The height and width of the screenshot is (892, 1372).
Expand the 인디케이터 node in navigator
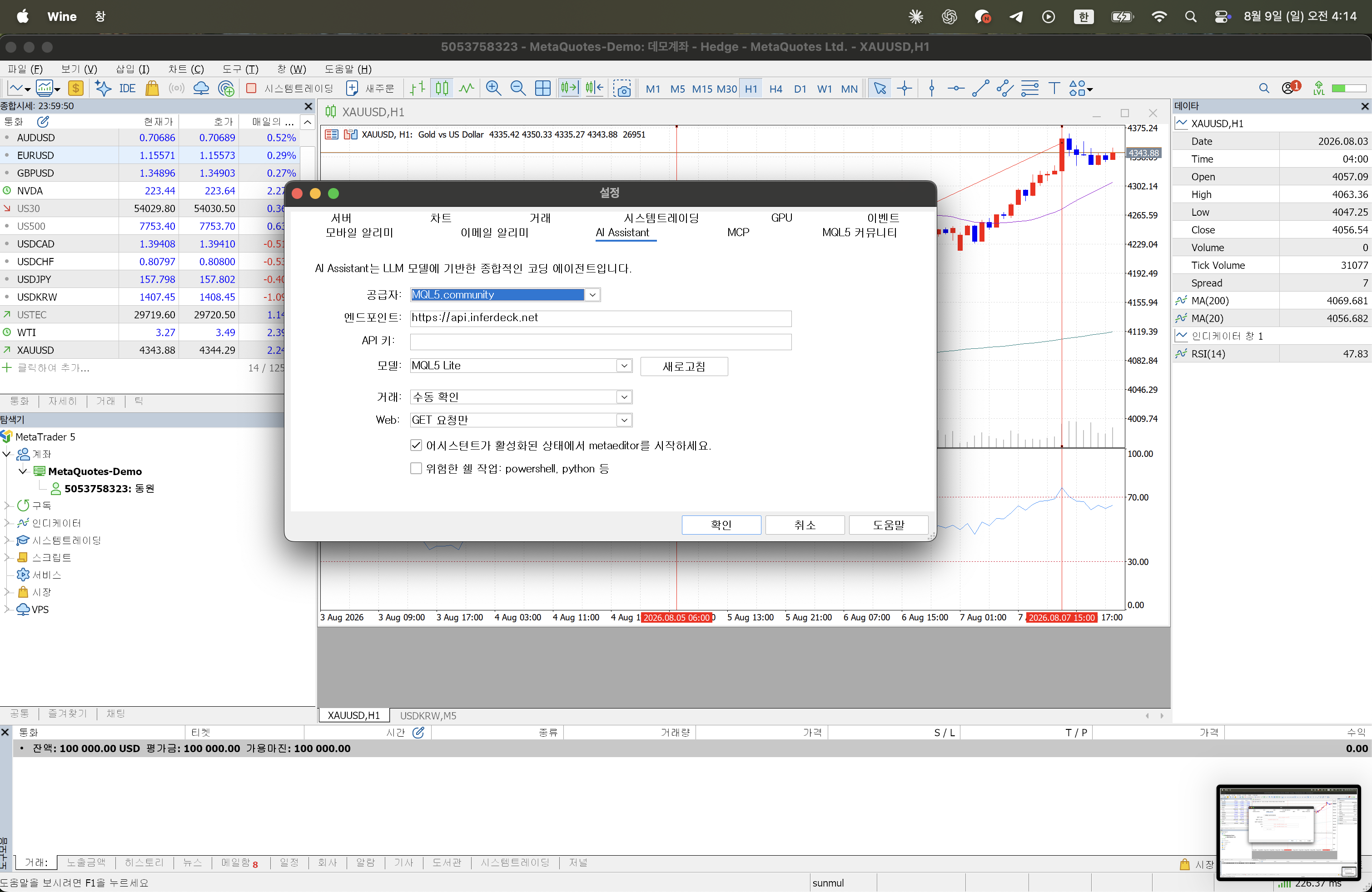(7, 523)
